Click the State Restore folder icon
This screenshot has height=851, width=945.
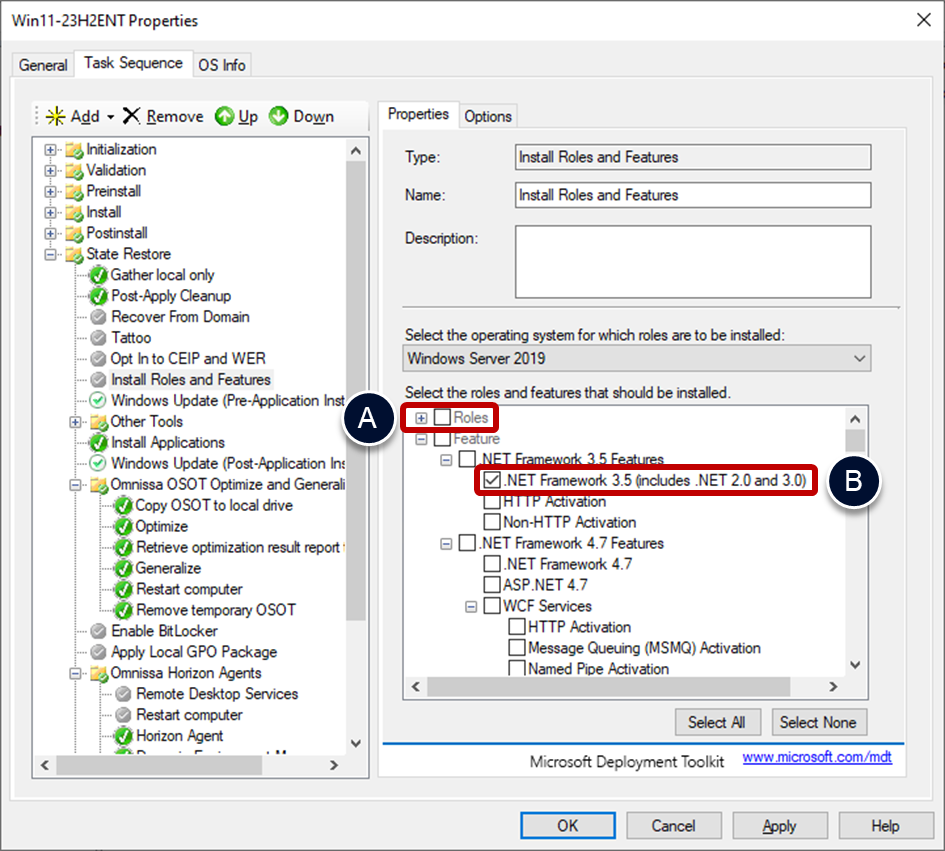(74, 254)
